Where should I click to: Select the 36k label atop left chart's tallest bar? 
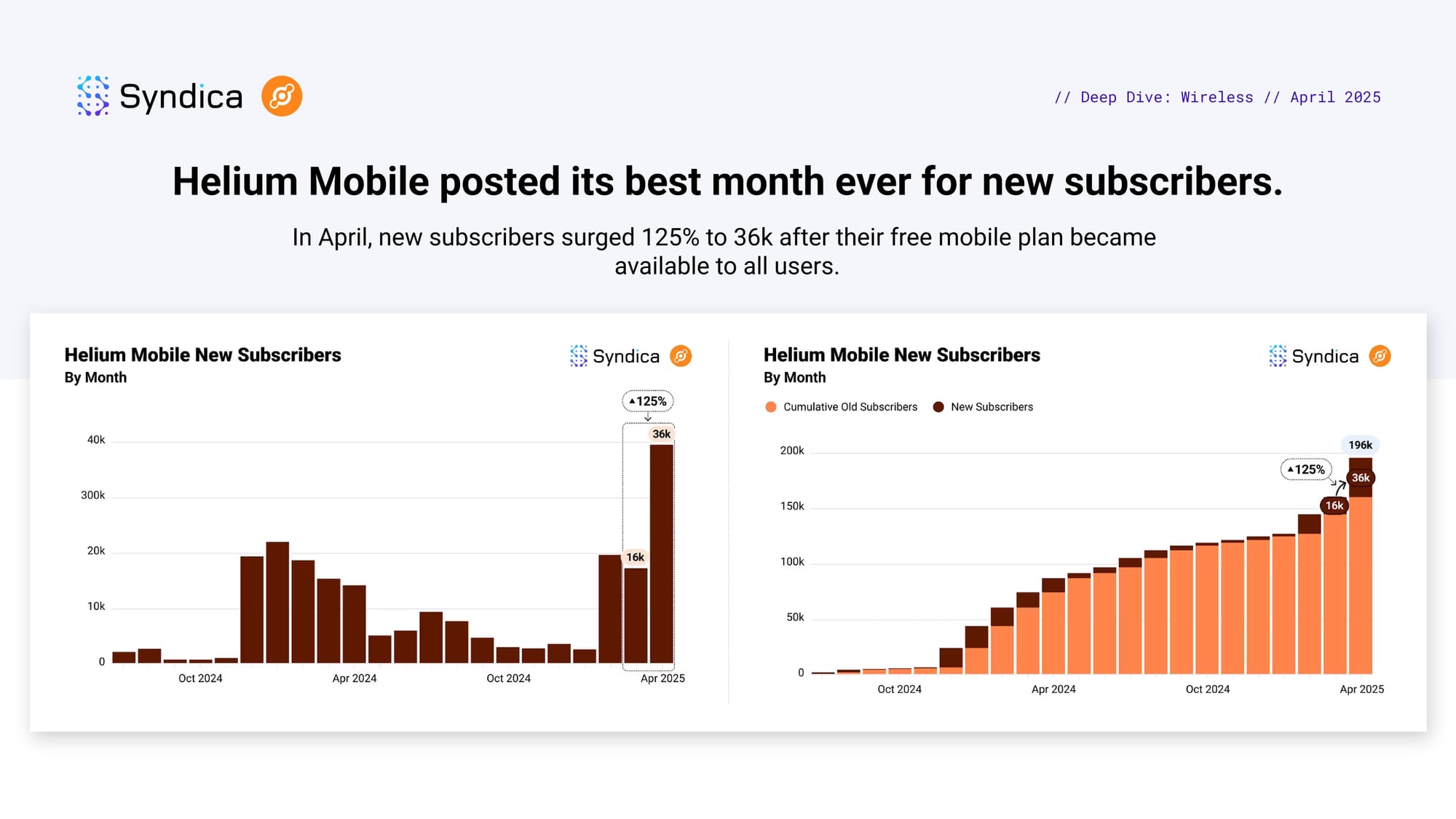[661, 434]
